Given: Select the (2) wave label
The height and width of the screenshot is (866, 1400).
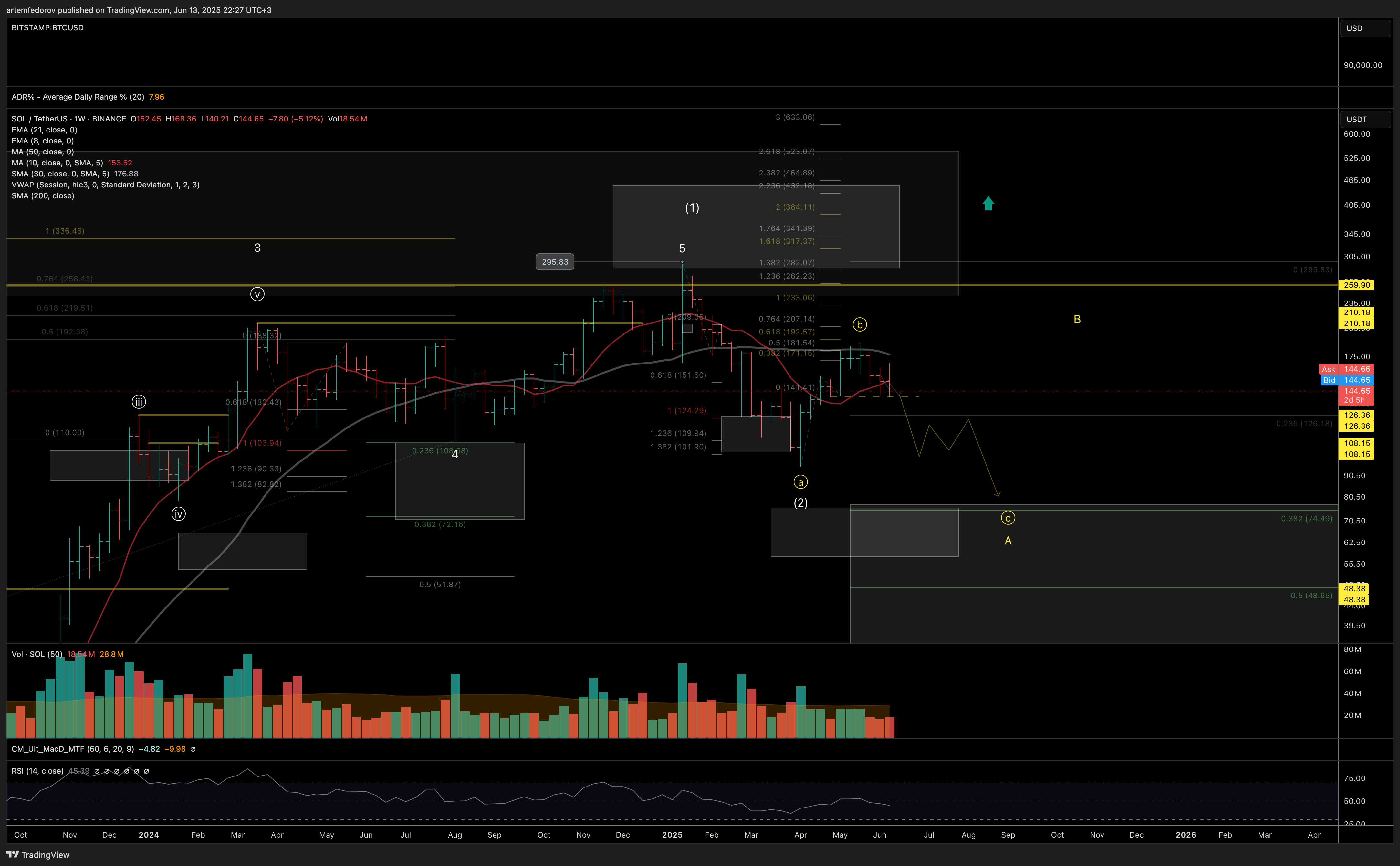Looking at the screenshot, I should (800, 503).
